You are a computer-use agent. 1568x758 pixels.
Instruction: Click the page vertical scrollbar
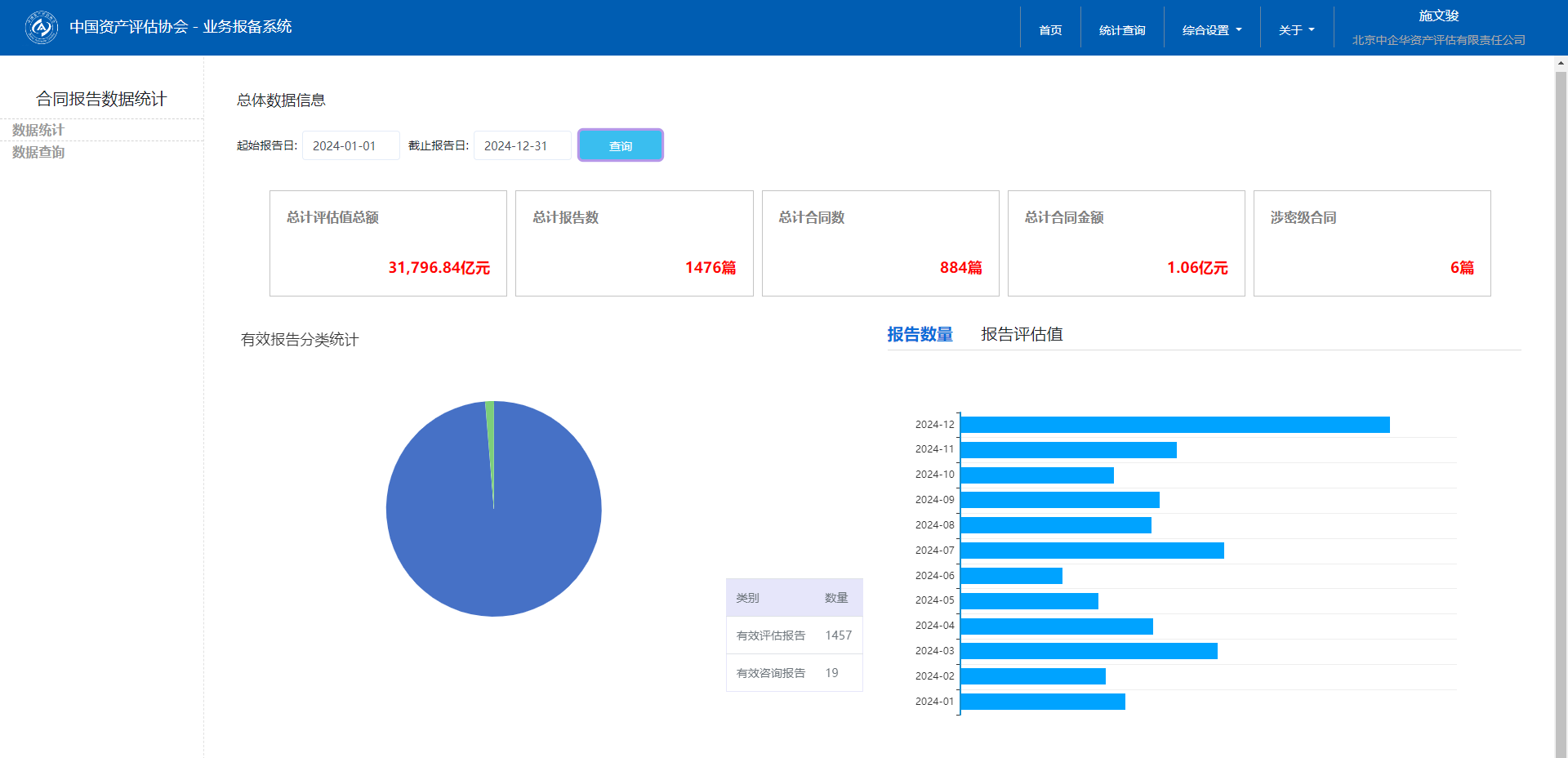coord(1561,408)
